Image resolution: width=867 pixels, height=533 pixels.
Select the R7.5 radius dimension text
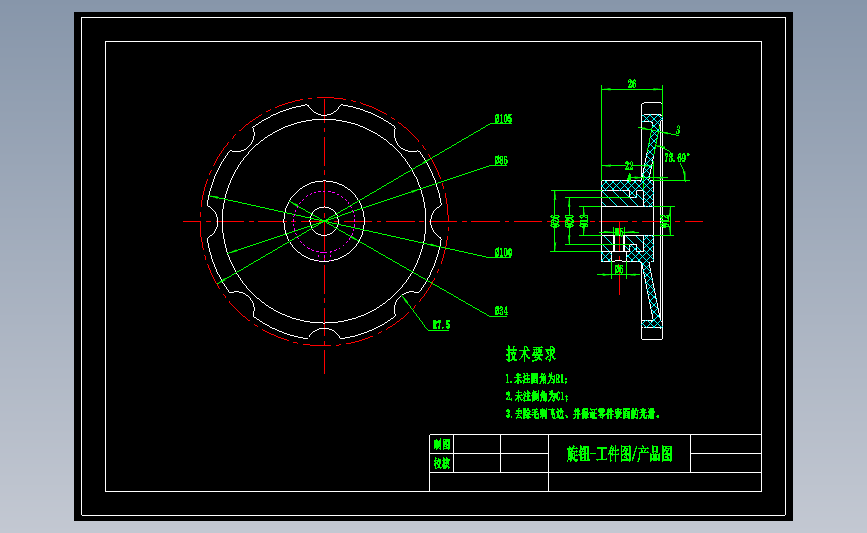tap(441, 325)
